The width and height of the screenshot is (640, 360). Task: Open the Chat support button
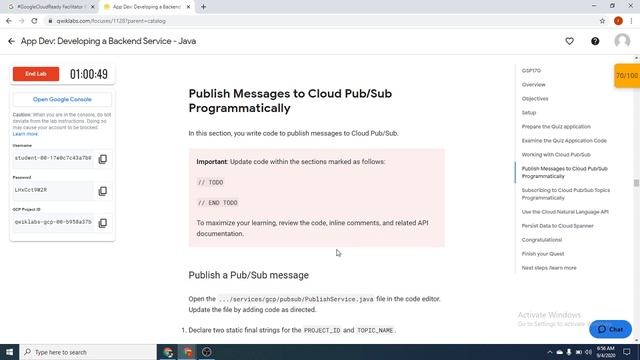click(x=610, y=329)
